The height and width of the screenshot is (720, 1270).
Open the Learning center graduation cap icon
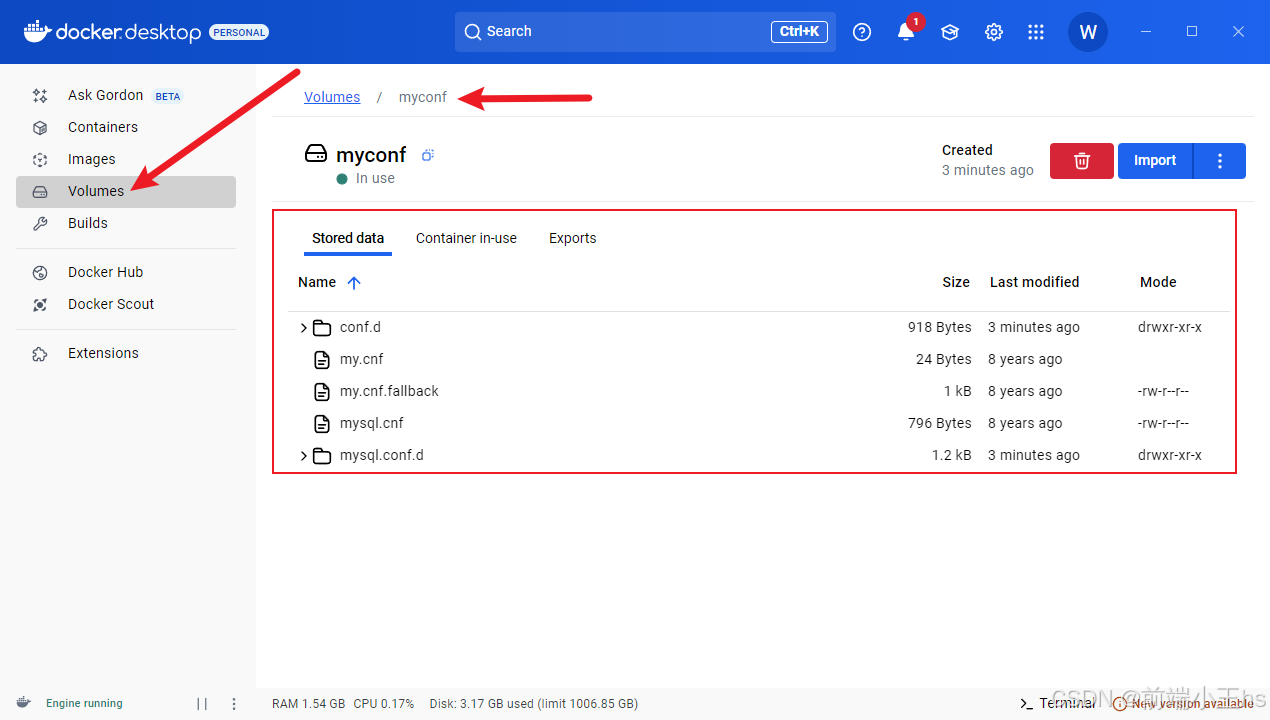coord(950,32)
